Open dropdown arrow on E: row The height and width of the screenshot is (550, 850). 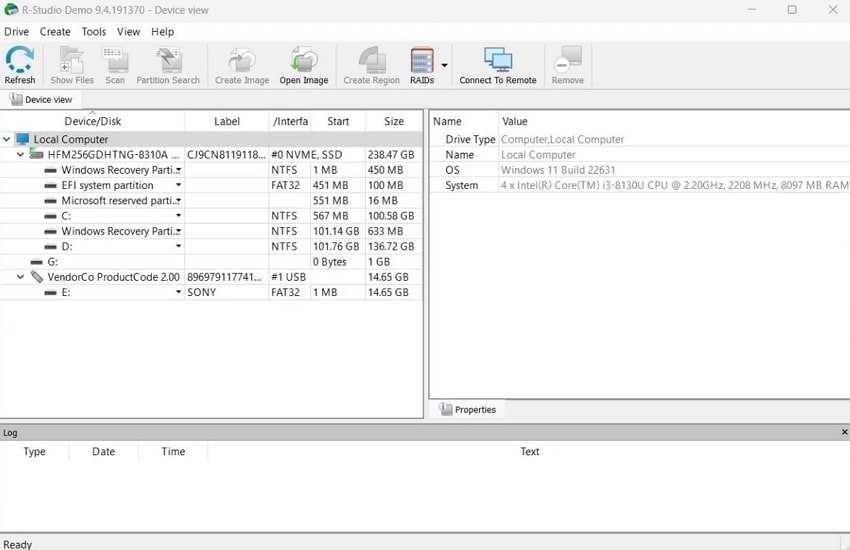178,292
